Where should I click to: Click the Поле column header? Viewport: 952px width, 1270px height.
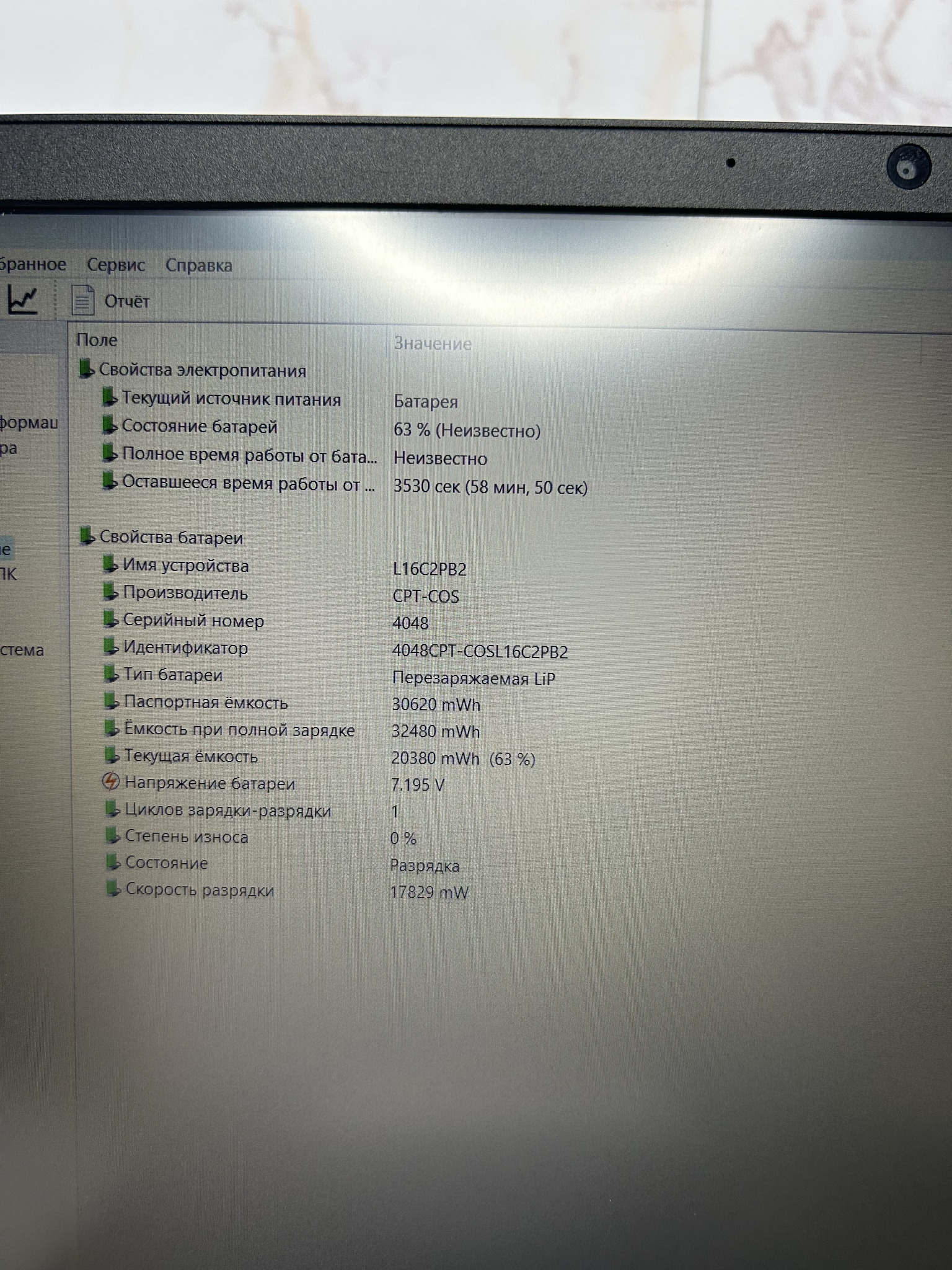point(97,340)
